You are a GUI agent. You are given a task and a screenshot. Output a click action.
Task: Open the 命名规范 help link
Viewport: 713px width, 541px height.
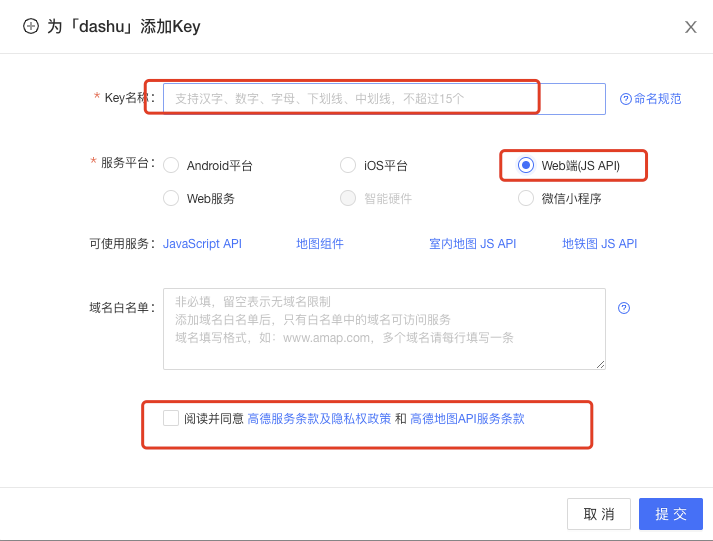(651, 99)
